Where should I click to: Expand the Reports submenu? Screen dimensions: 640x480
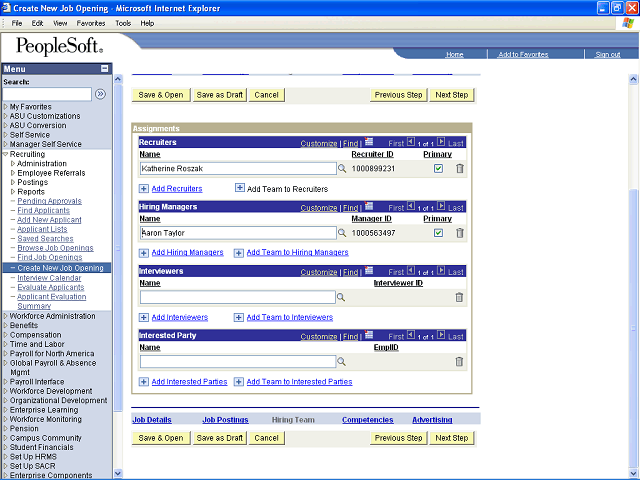13,192
